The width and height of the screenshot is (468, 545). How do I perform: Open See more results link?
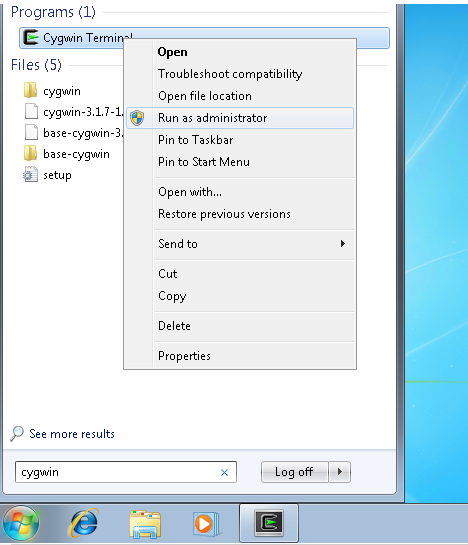pos(72,434)
